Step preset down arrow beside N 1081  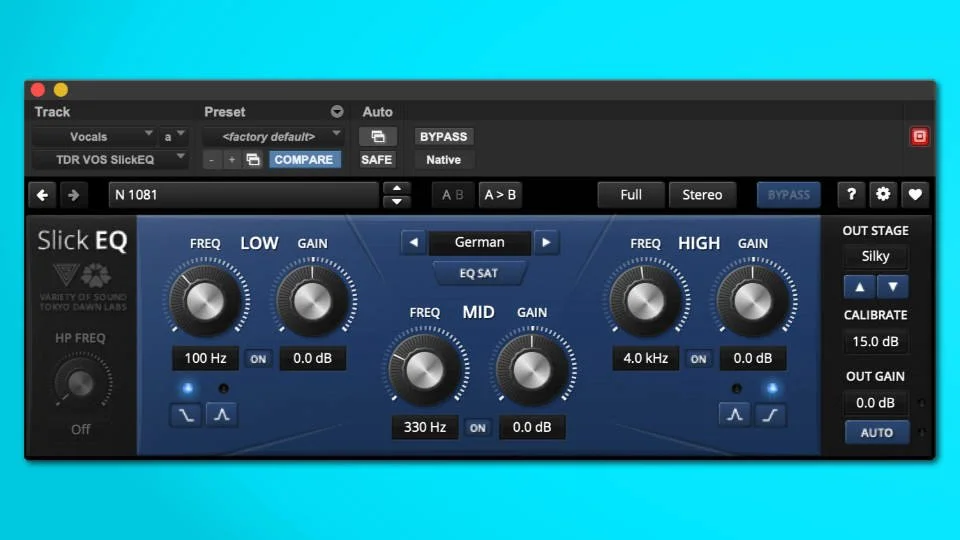[x=397, y=201]
